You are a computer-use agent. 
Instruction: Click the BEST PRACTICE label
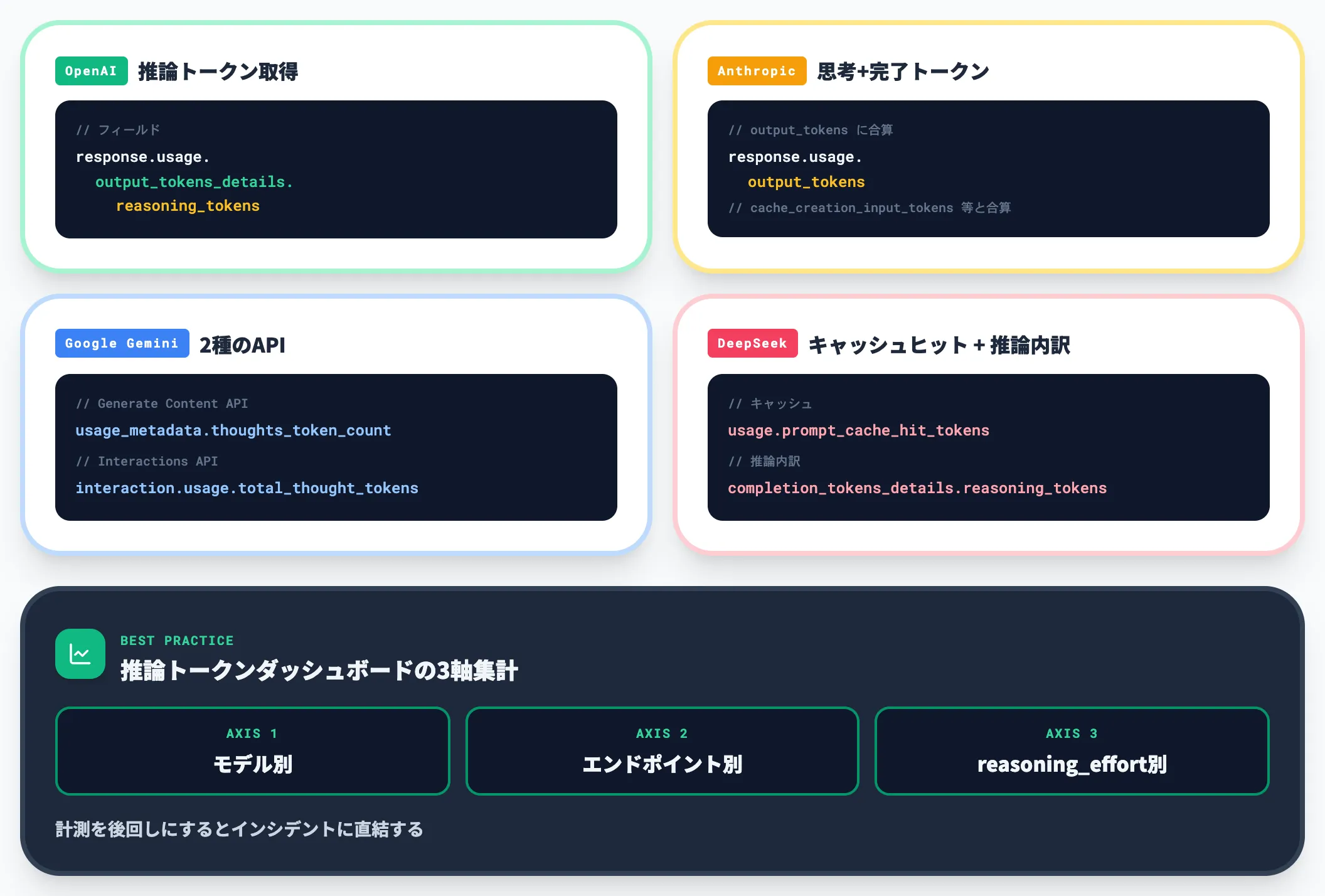[177, 641]
